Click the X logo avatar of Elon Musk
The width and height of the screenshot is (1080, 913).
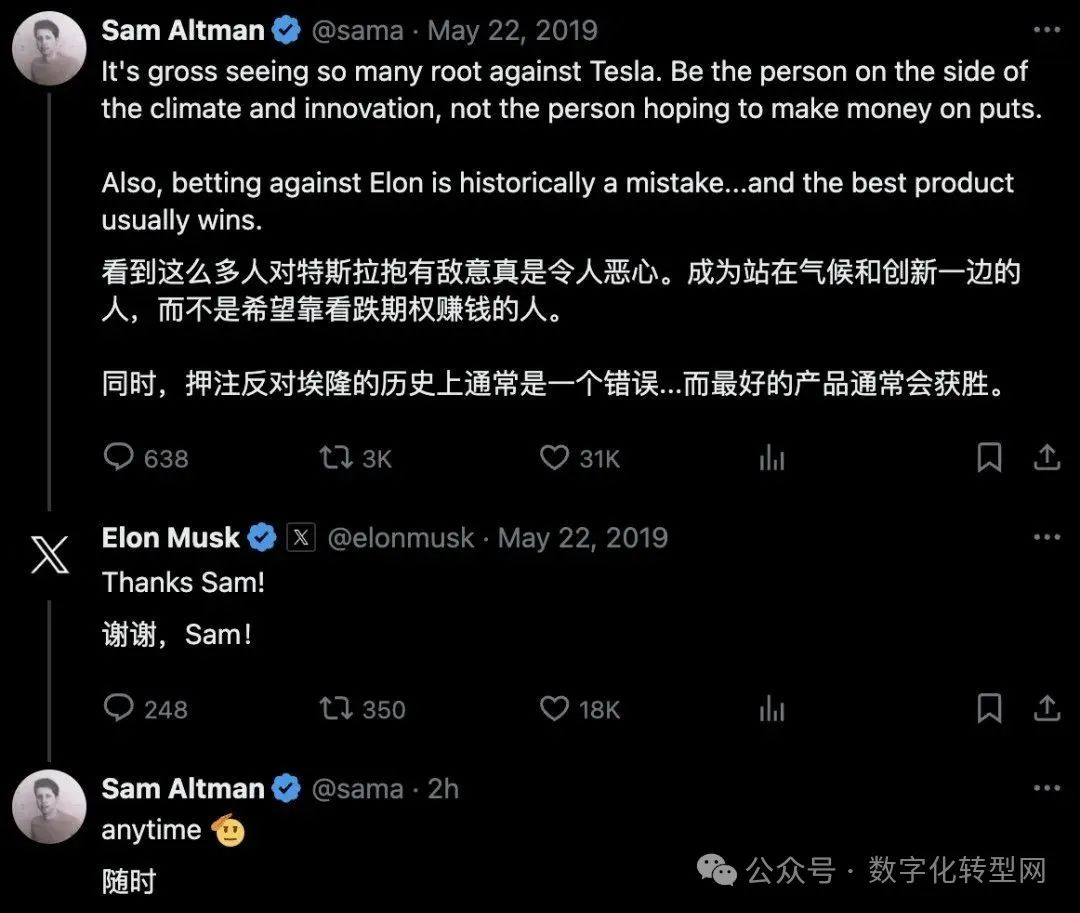(x=49, y=555)
